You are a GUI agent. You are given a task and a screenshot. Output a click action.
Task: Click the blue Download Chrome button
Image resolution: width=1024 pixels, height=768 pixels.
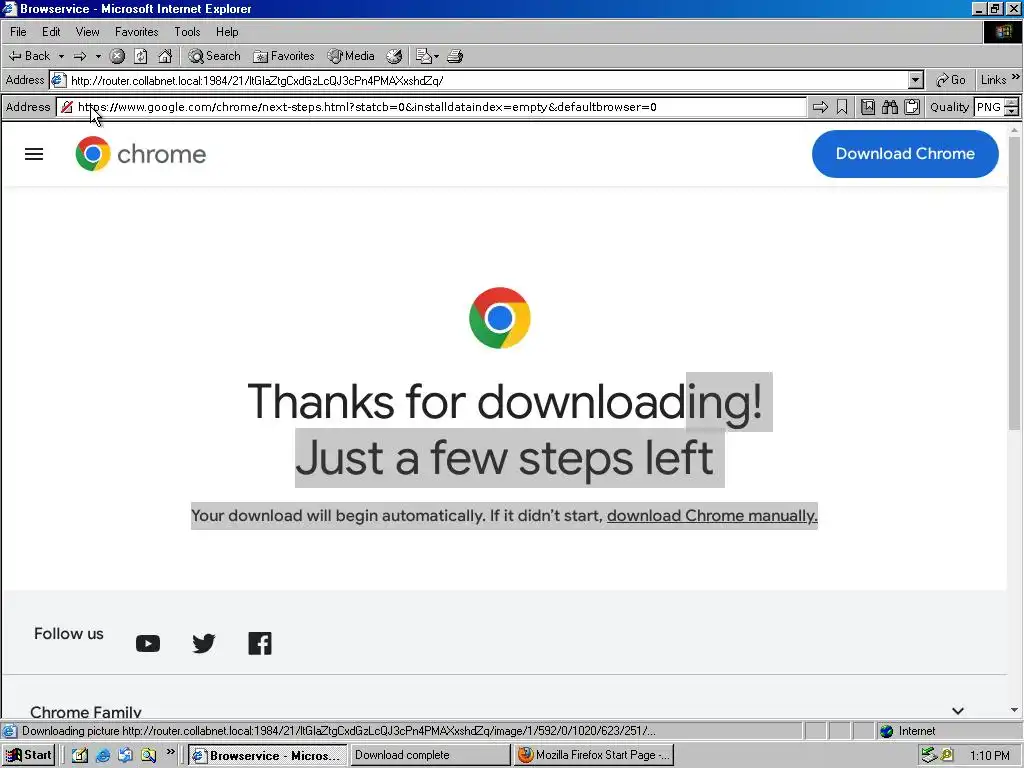[905, 153]
